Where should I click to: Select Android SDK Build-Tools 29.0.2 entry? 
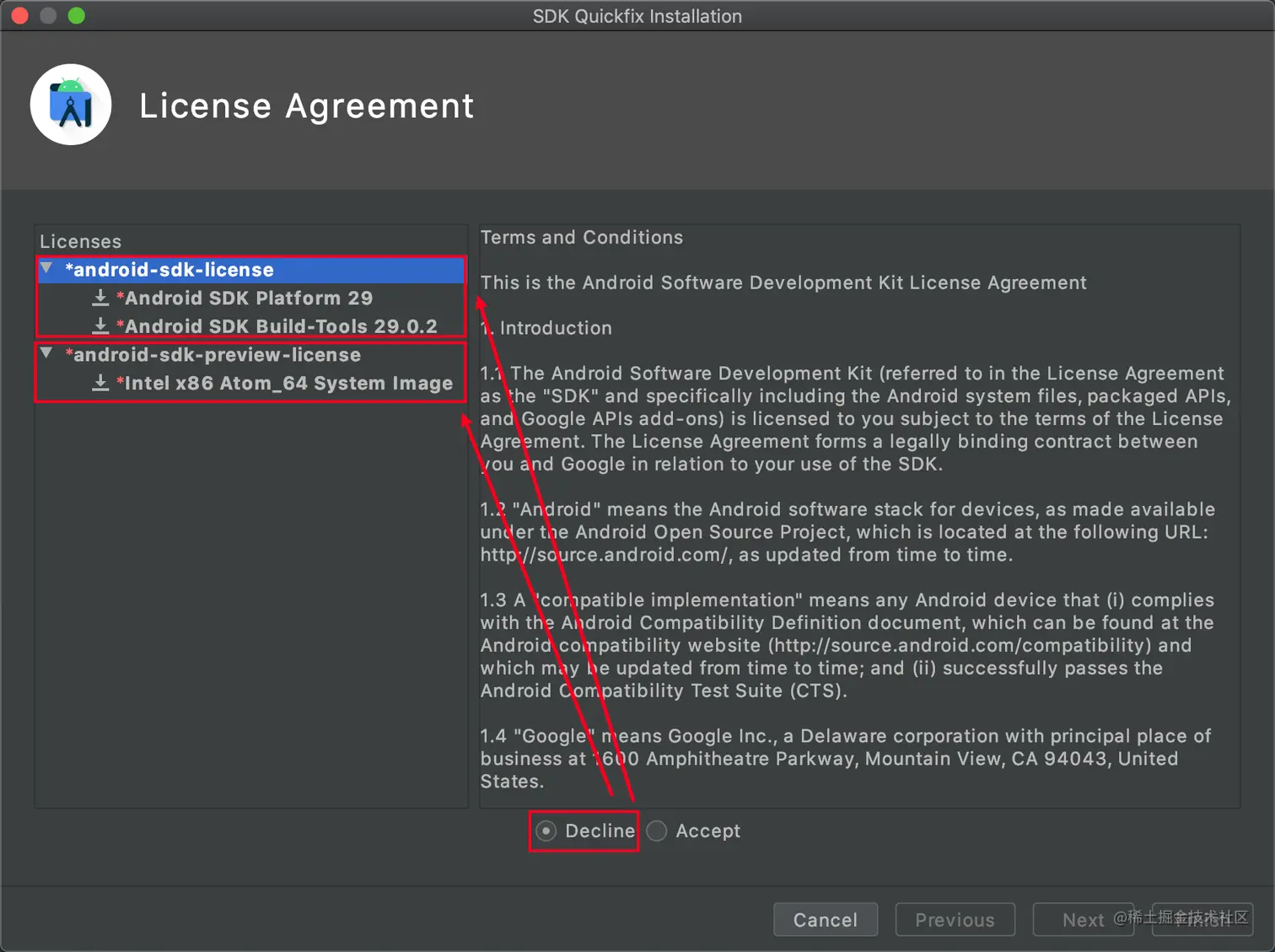[277, 326]
